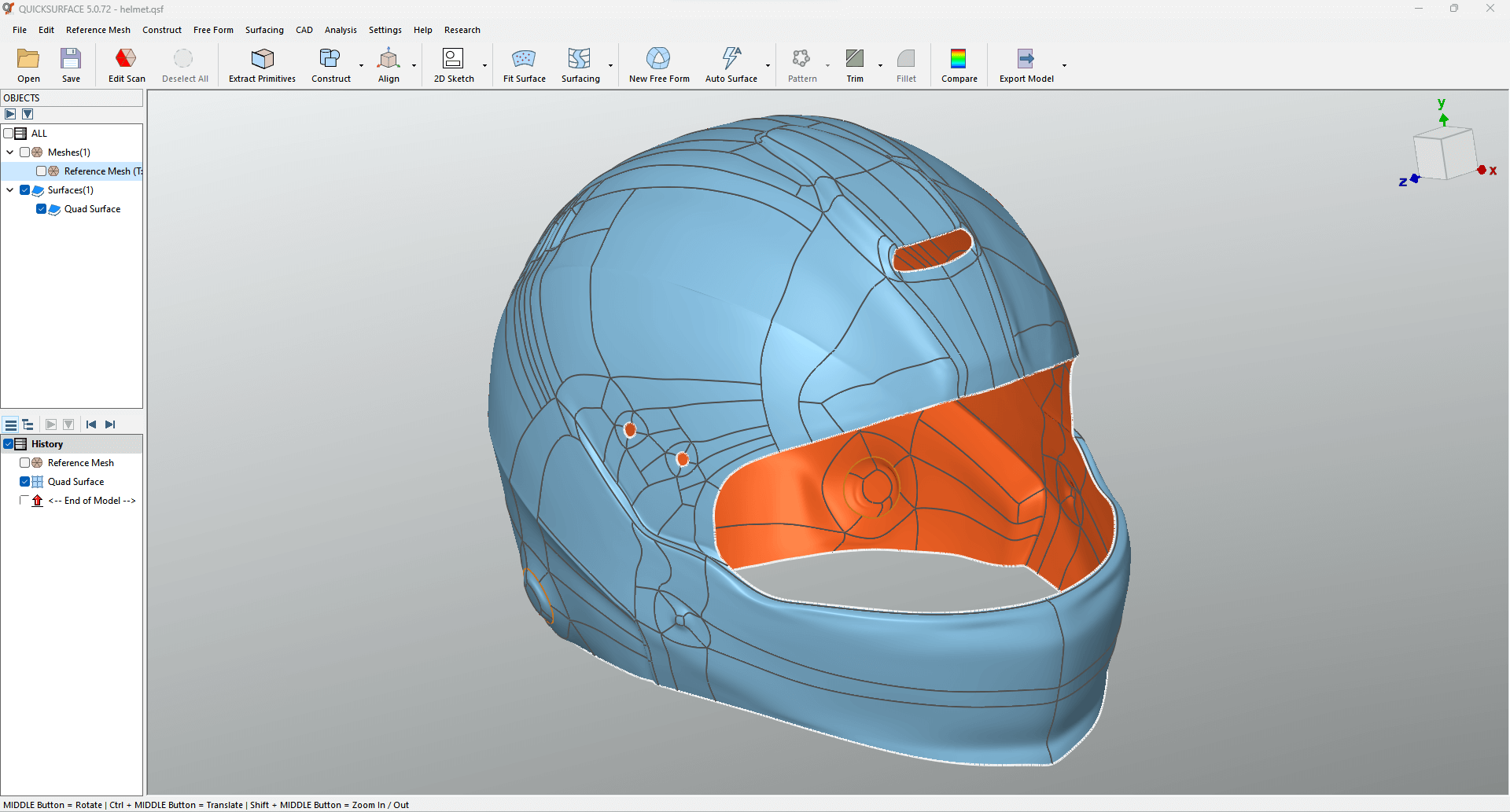Viewport: 1510px width, 812px height.
Task: Uncheck the History checkbox
Action: 9,444
